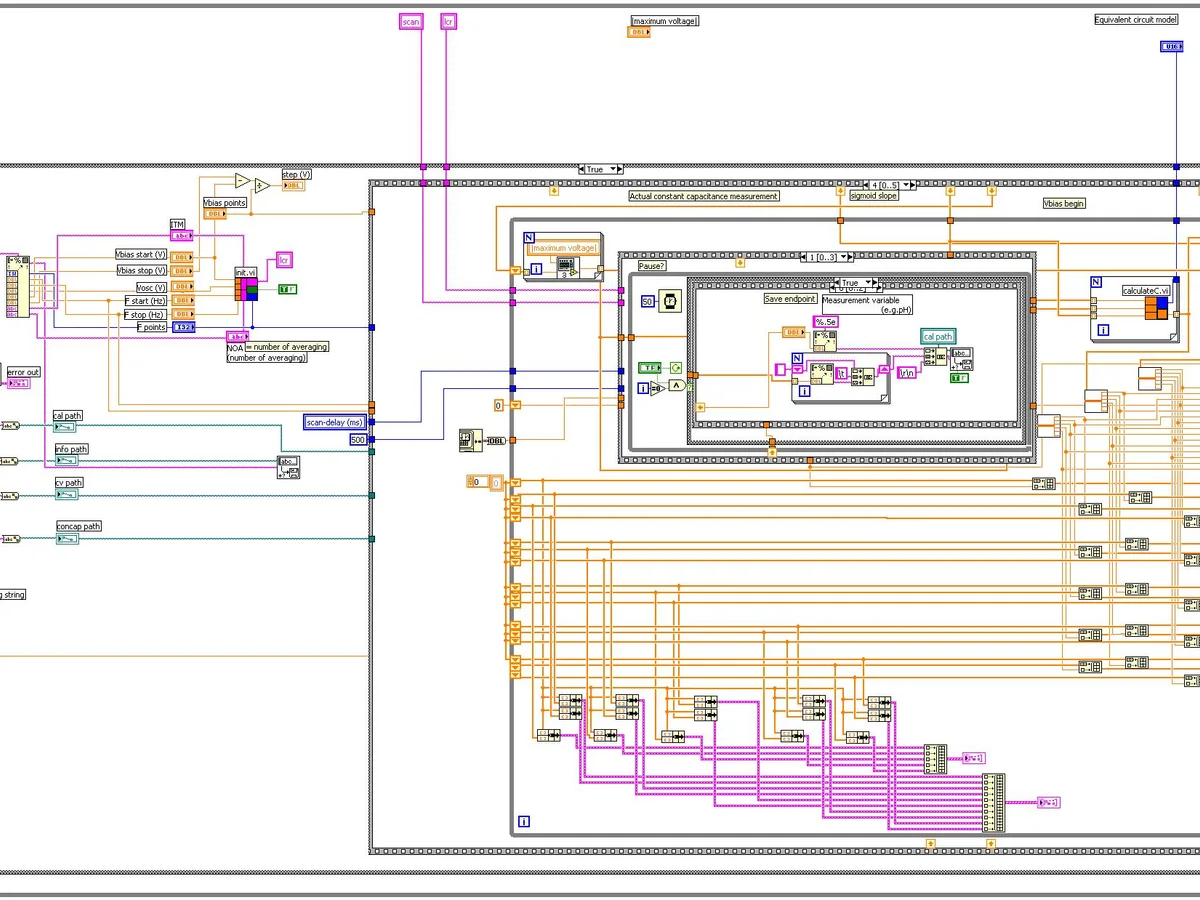Click the cal path control terminal at left

click(65, 426)
